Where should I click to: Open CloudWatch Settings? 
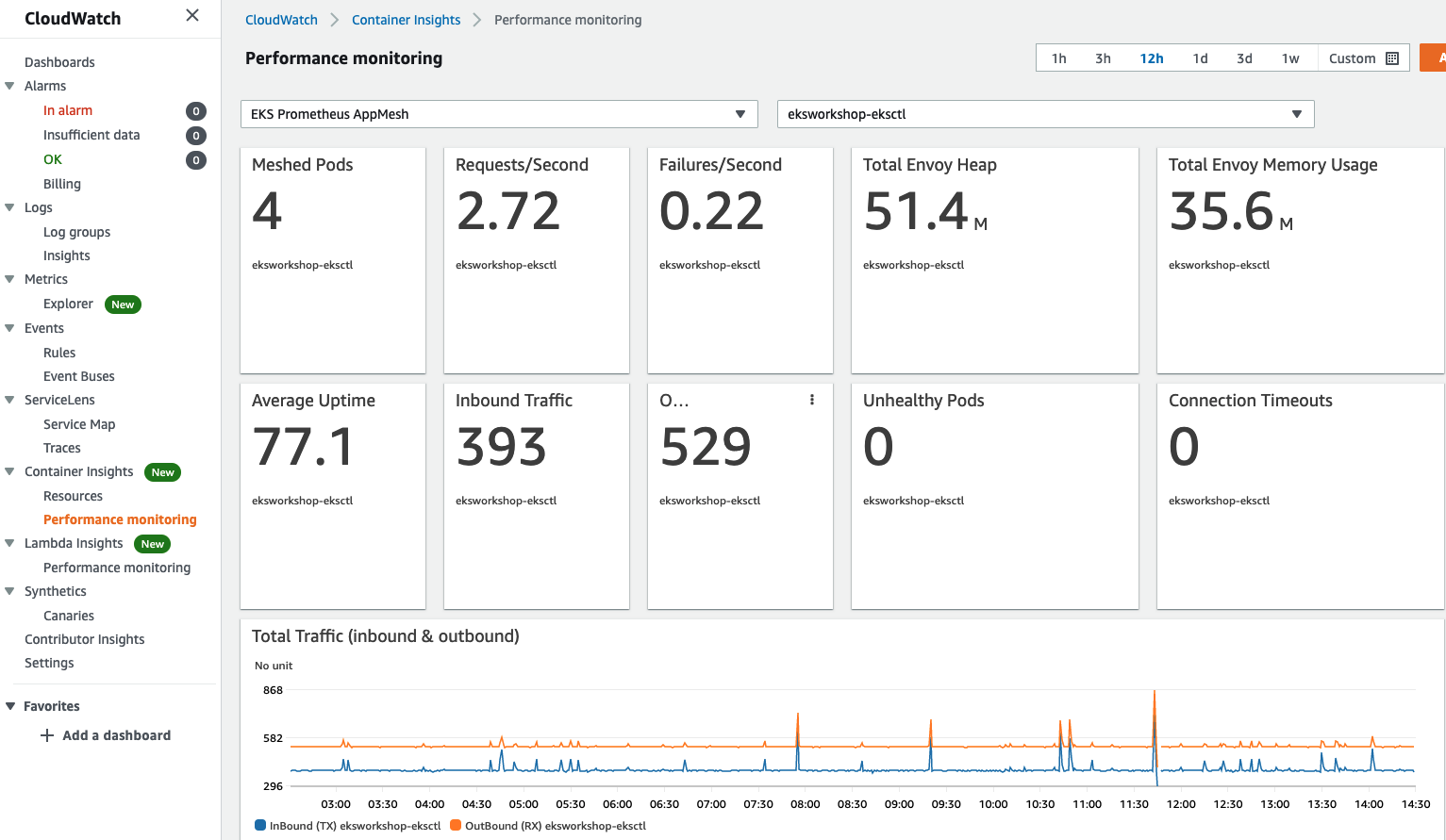49,663
